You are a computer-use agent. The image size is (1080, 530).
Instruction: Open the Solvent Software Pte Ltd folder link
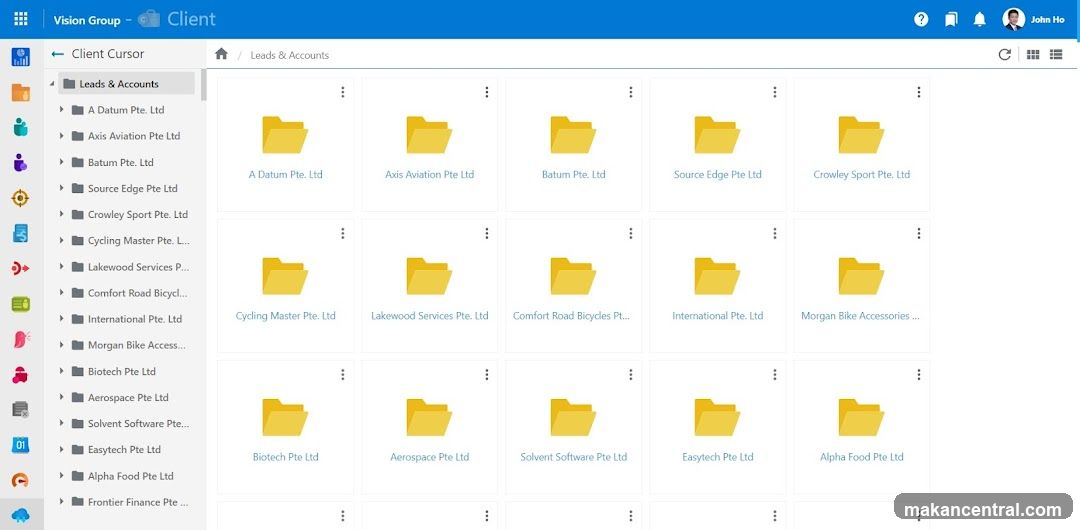(574, 457)
